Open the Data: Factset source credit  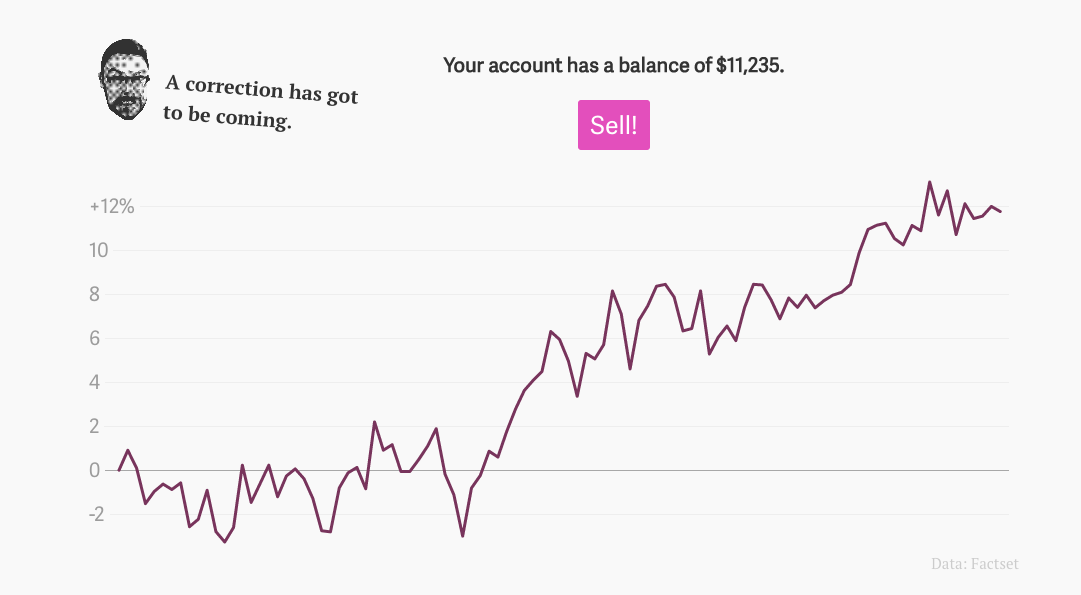pos(974,564)
